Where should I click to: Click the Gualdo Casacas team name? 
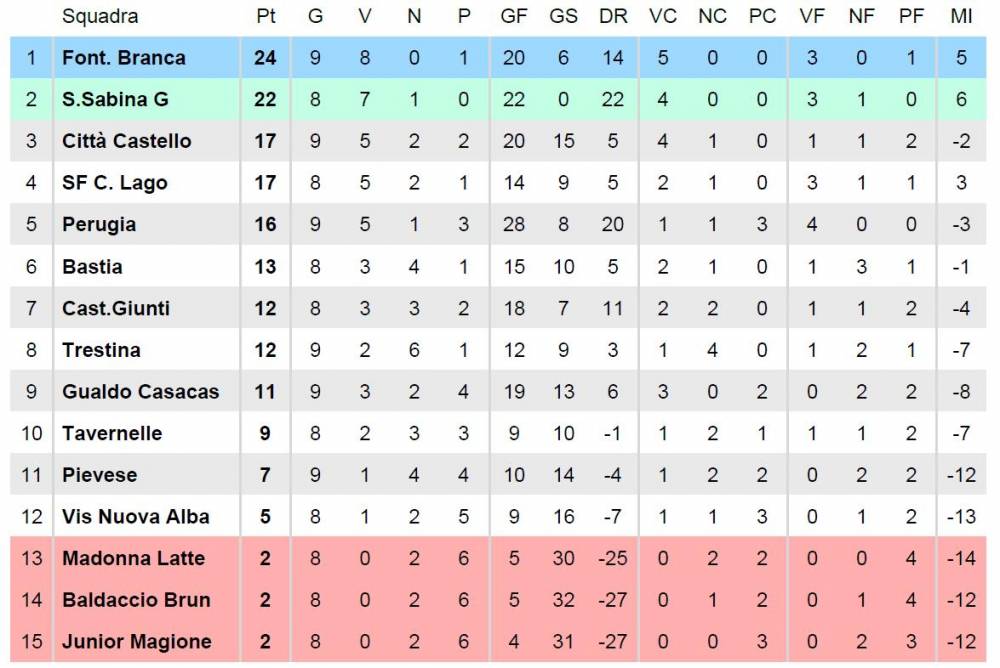[x=140, y=391]
